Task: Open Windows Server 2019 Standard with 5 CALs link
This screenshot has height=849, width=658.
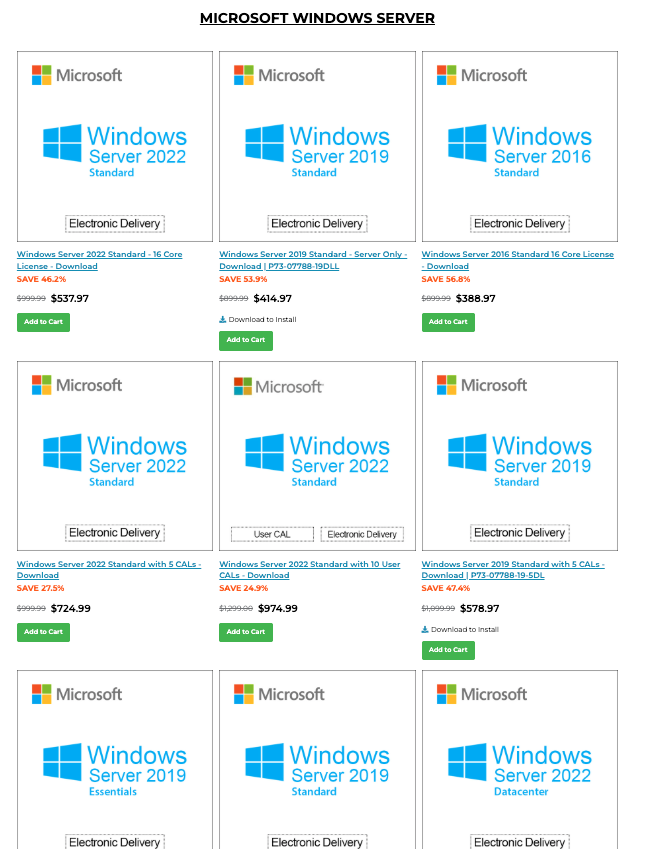Action: pos(513,570)
